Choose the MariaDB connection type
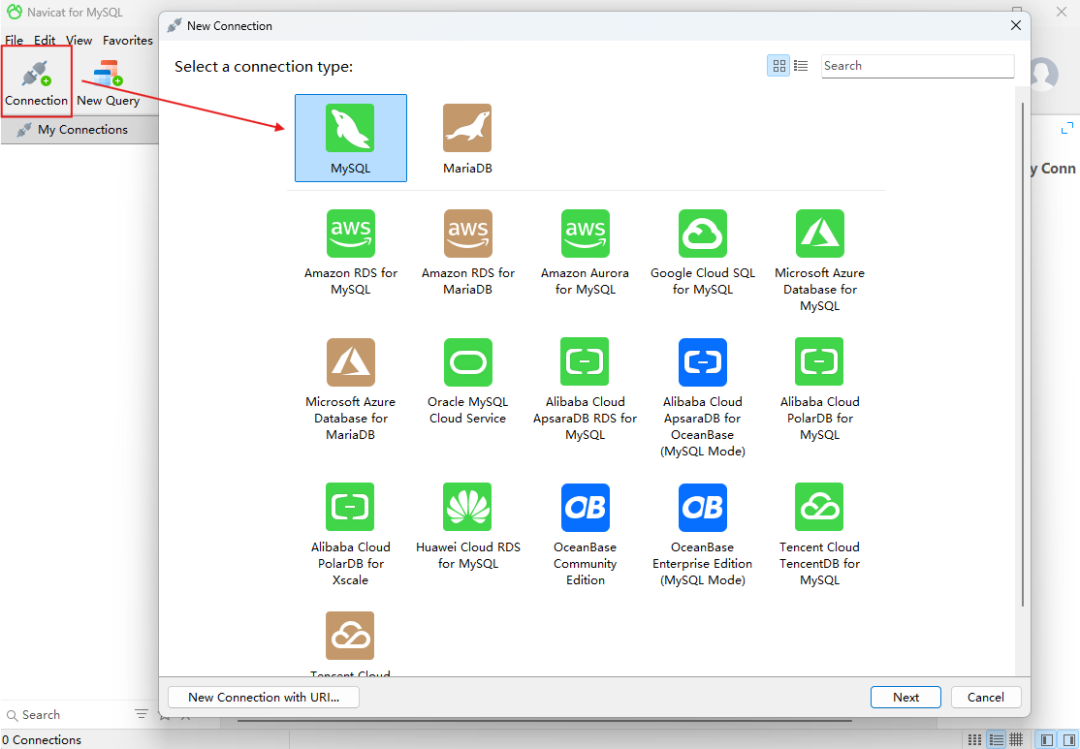This screenshot has height=749, width=1080. click(x=468, y=138)
